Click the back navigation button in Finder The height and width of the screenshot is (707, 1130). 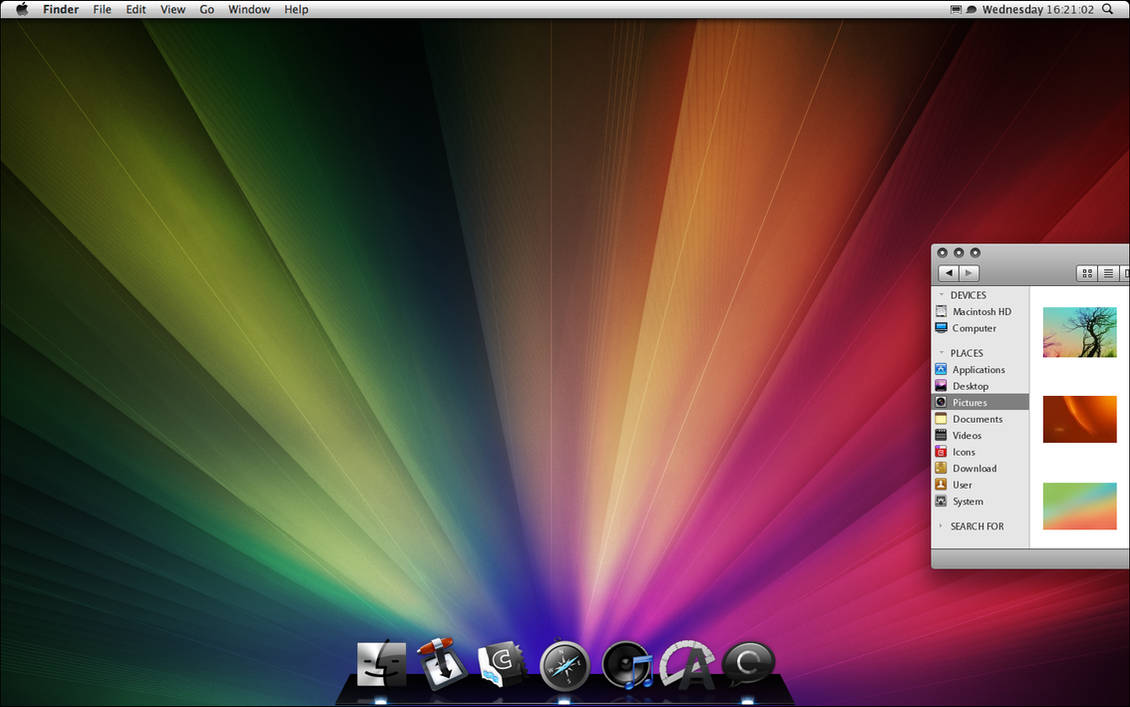(x=948, y=272)
